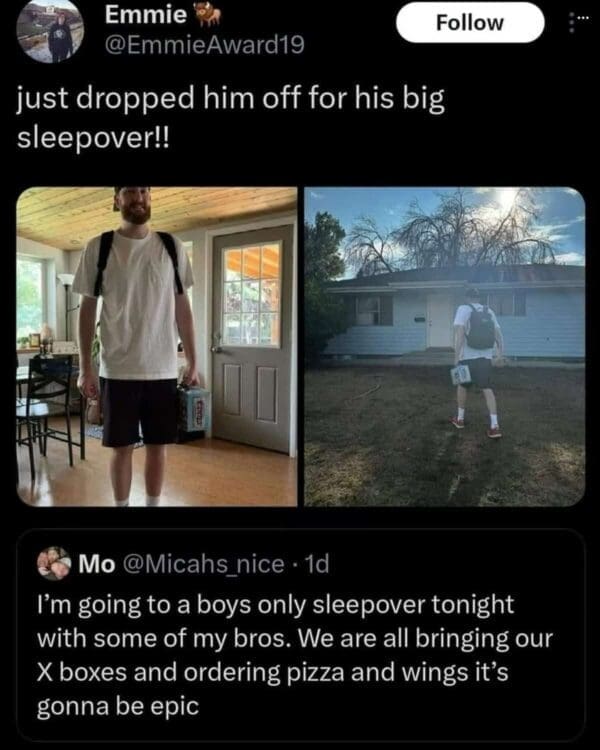
Task: Click the backpack in the outdoor photo
Action: (x=480, y=326)
